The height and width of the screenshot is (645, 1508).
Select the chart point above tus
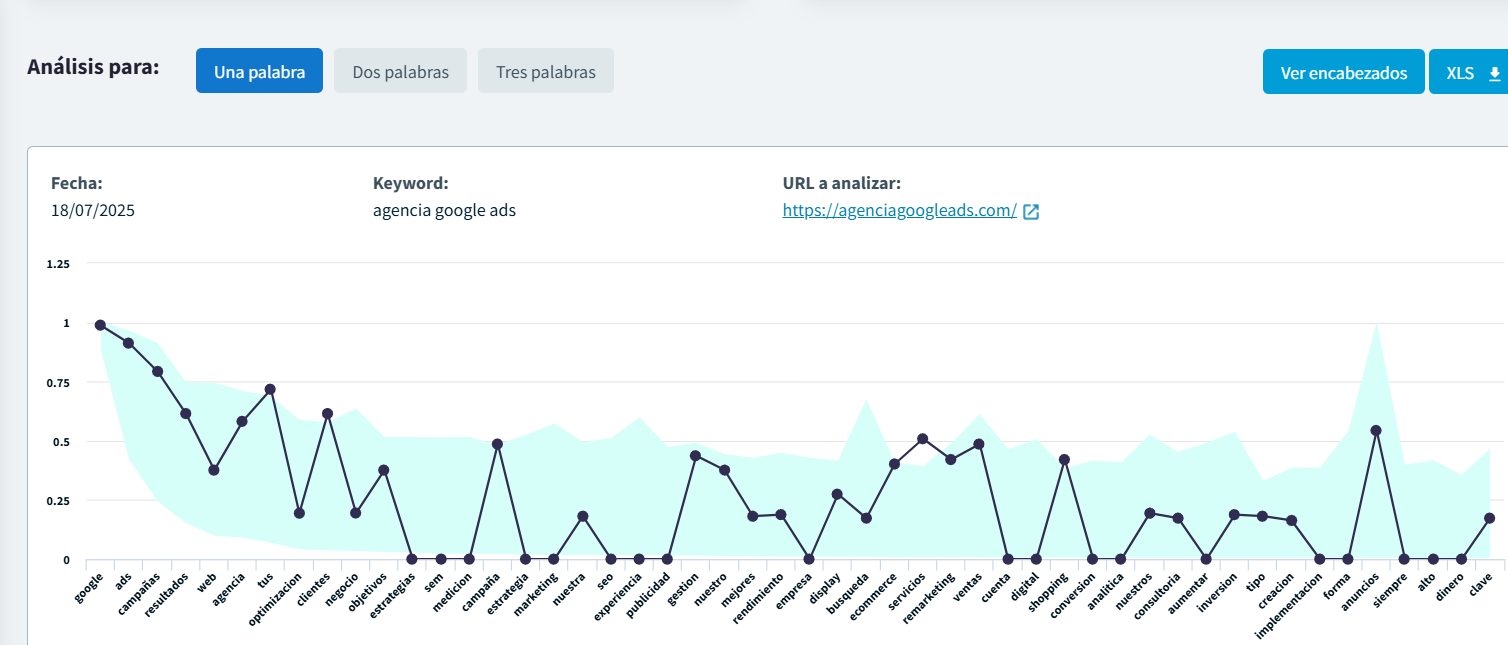[270, 389]
